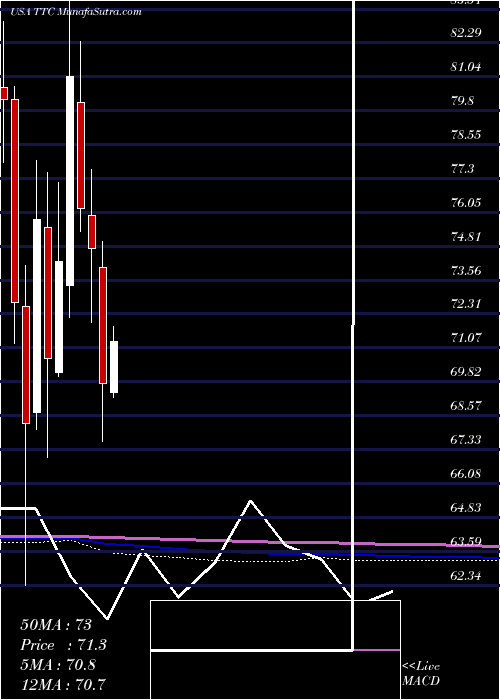Select the 74.81 axis value
500x700 pixels.
466,236
